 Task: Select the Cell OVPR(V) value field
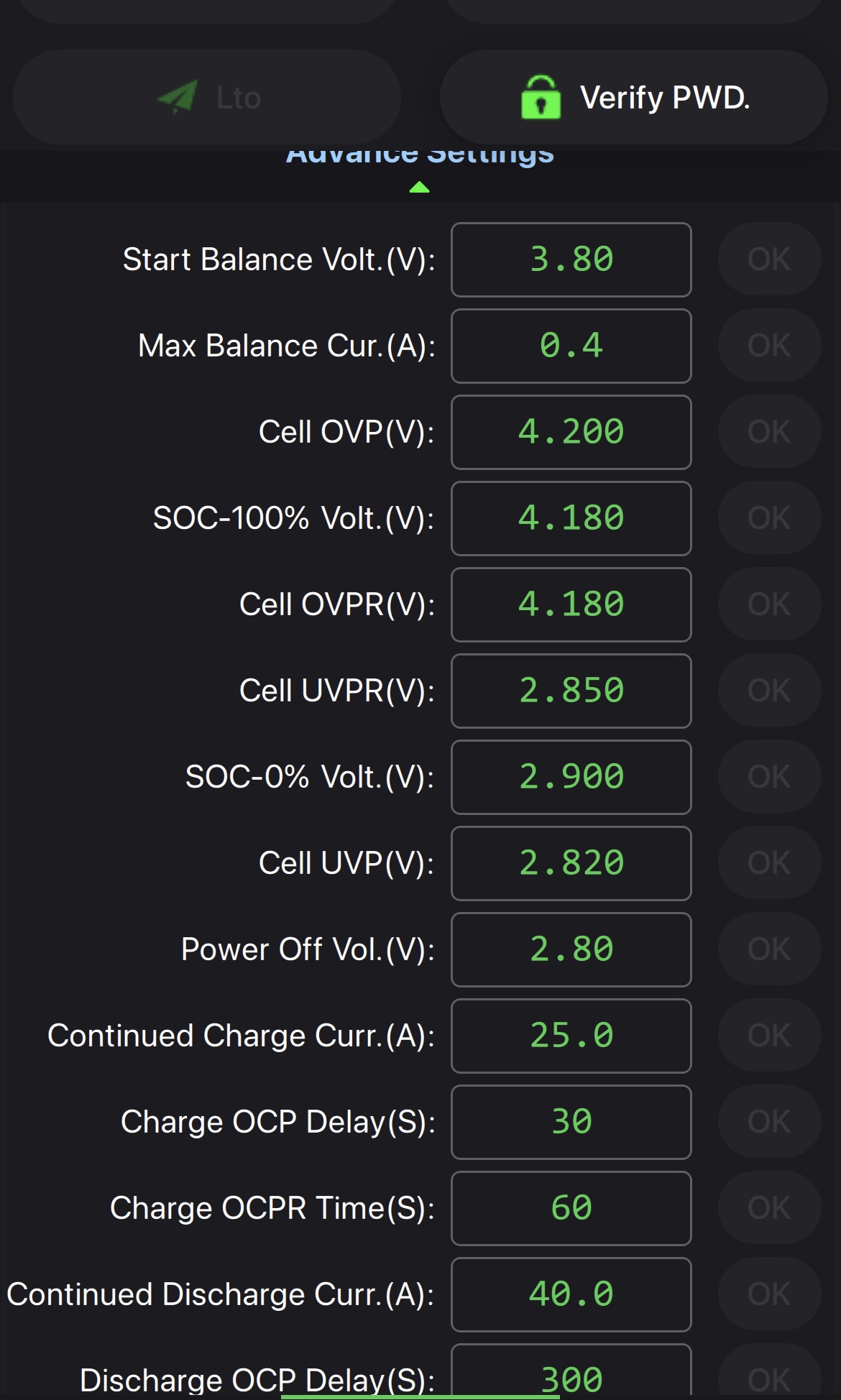(571, 604)
